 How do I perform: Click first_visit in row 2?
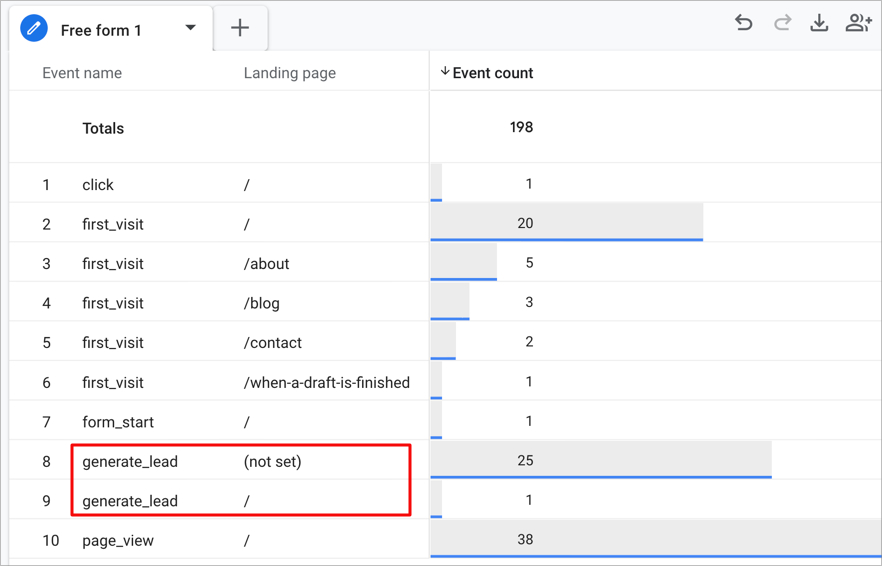[113, 224]
